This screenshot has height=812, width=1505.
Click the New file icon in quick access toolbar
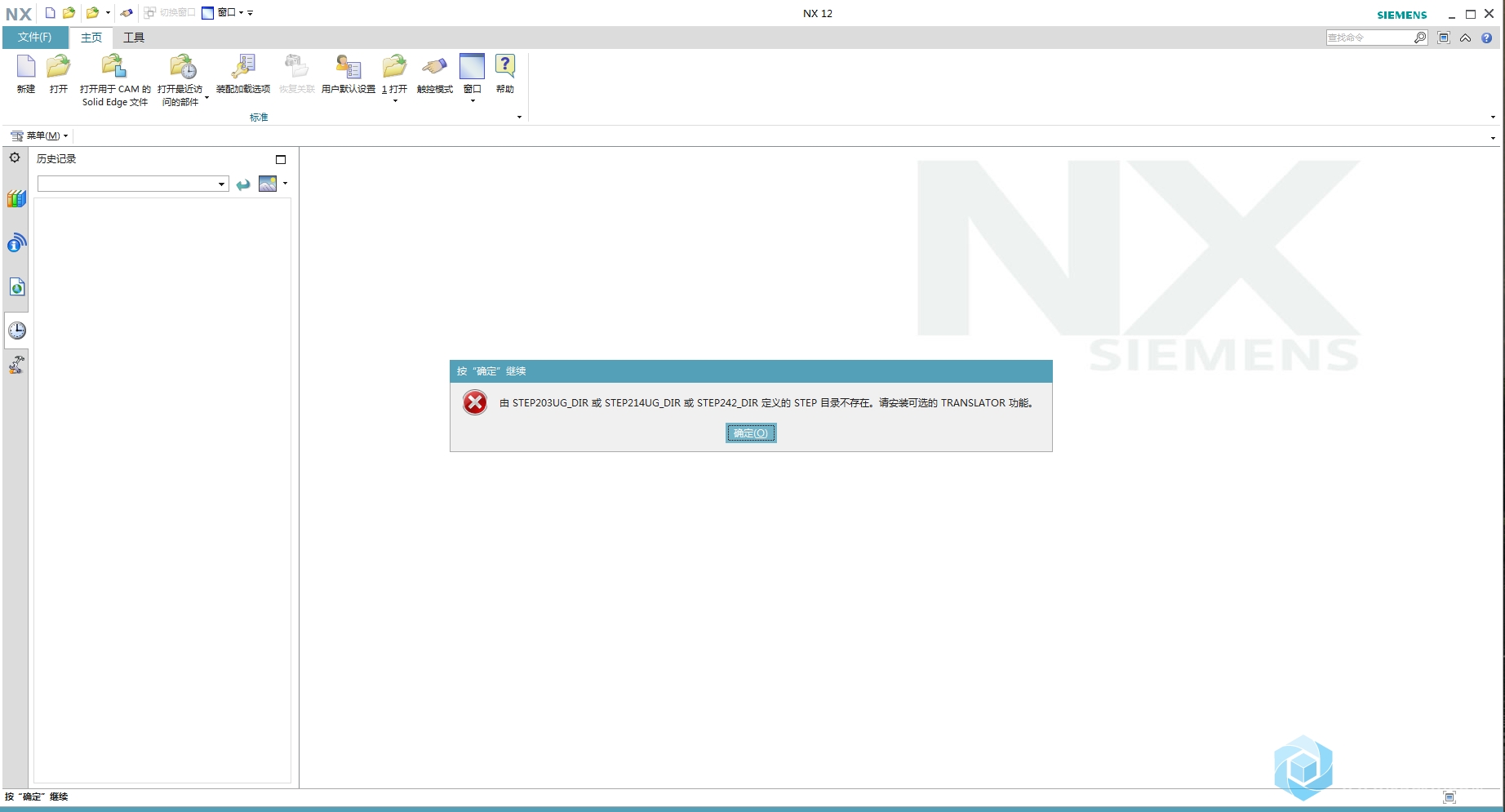50,13
